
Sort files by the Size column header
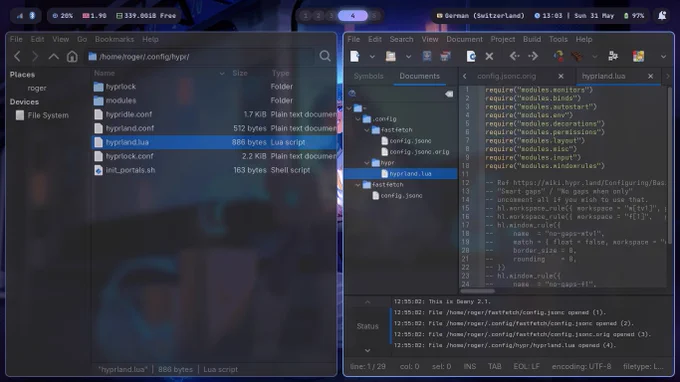240,73
